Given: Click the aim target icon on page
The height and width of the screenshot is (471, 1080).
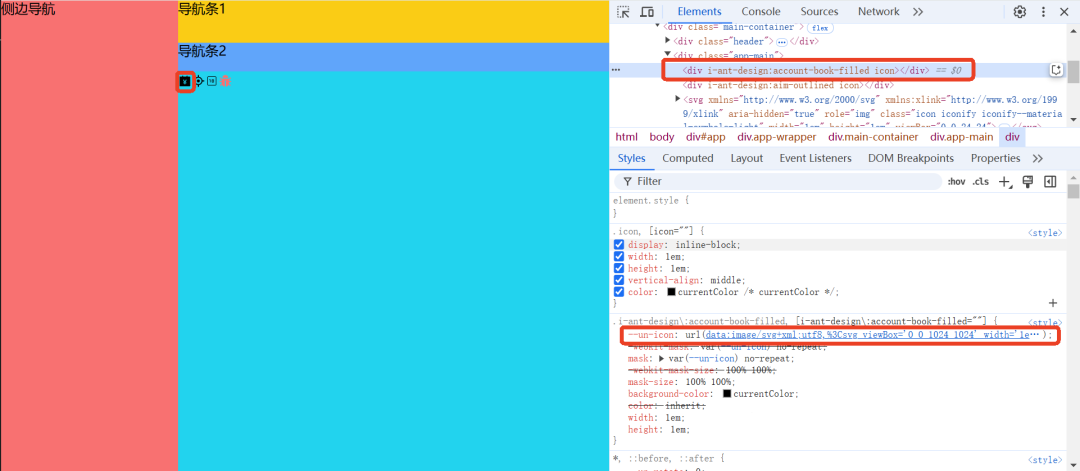Looking at the screenshot, I should click(198, 81).
